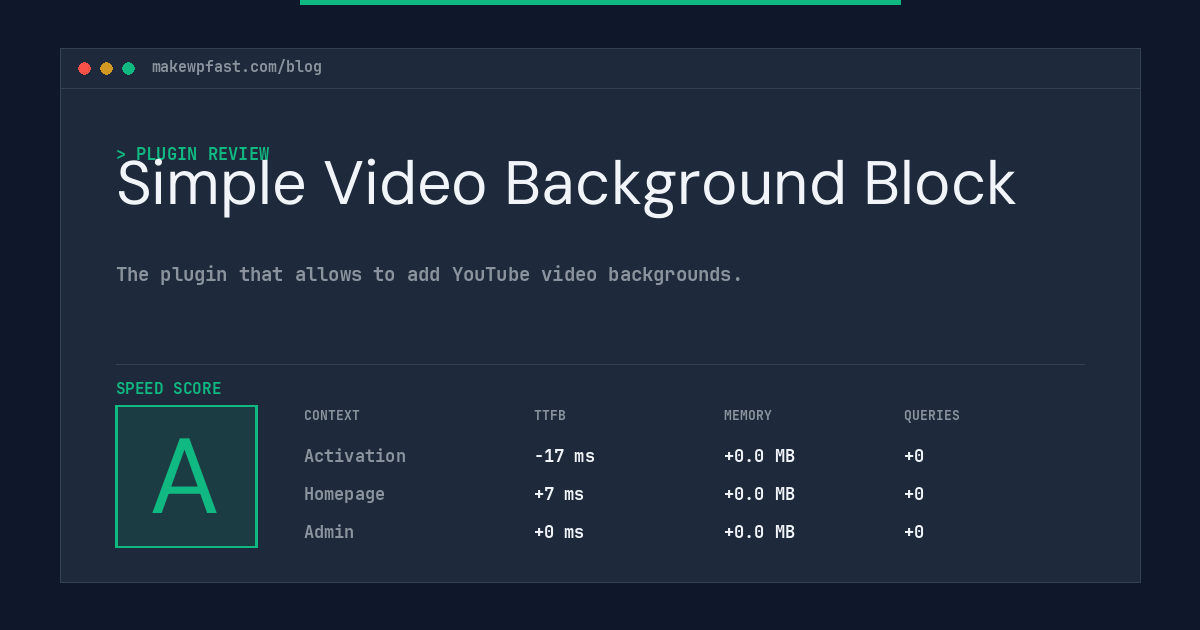Click the green window dot

128,68
